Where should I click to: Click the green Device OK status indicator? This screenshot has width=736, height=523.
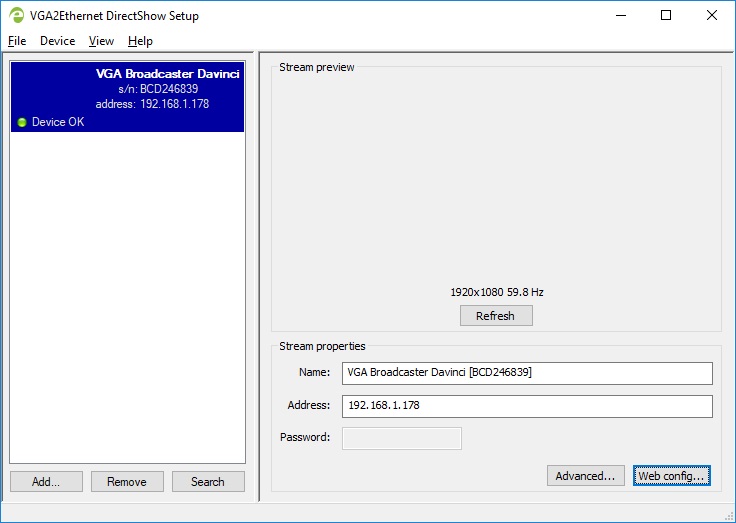tap(22, 123)
